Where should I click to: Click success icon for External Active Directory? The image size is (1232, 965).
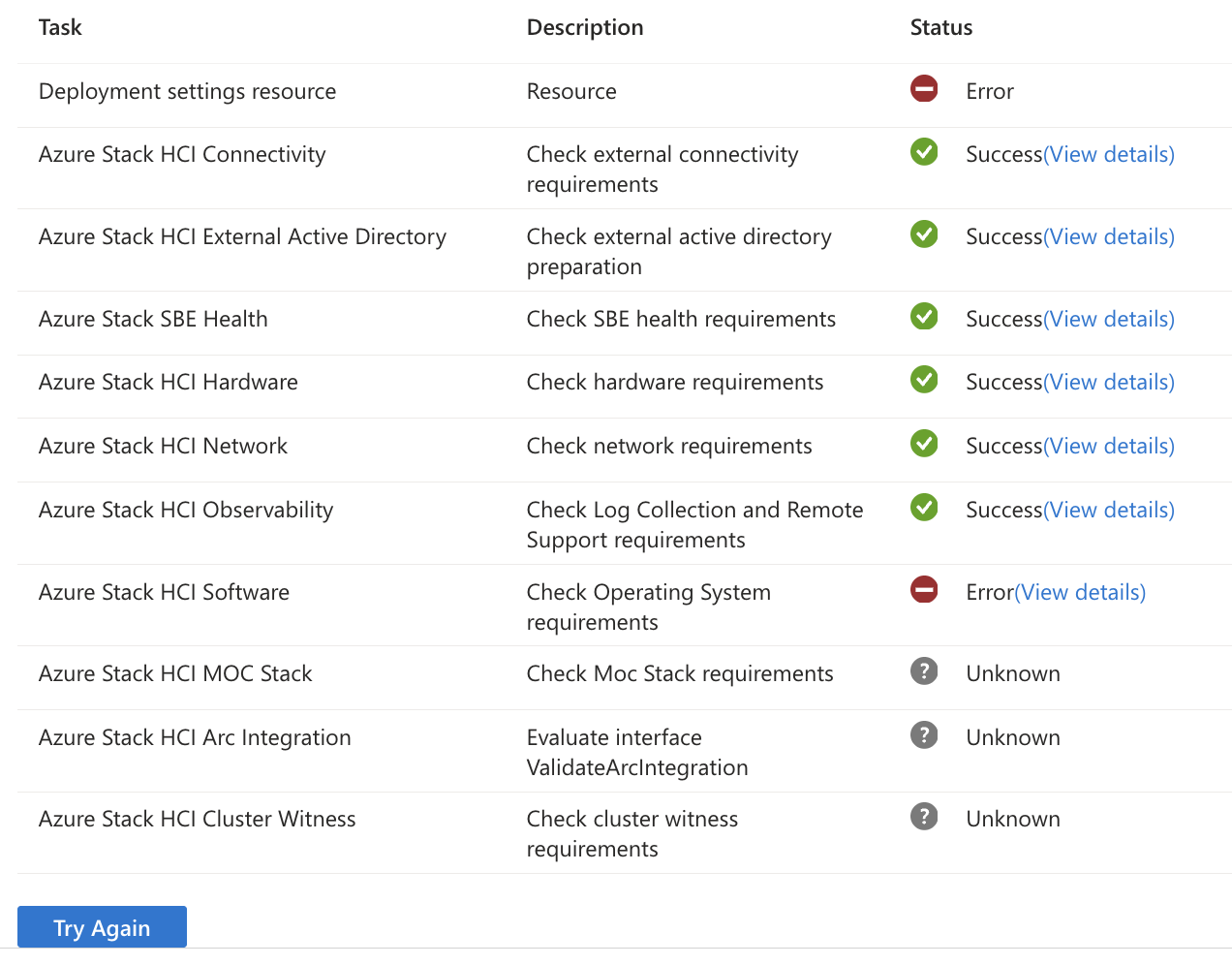[x=924, y=234]
